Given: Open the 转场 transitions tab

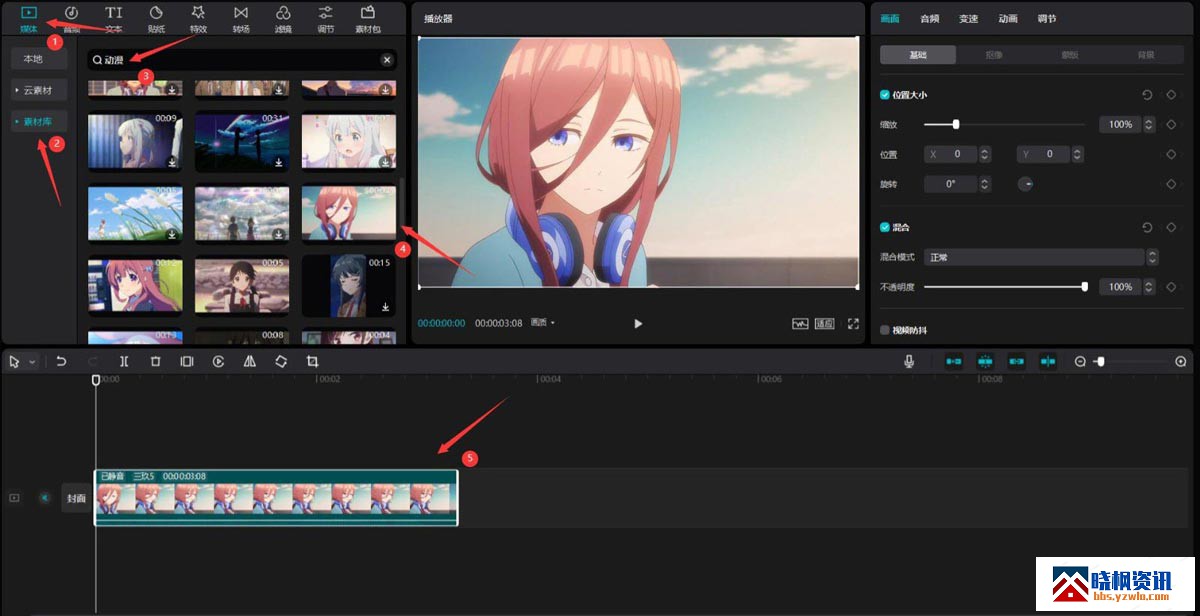Looking at the screenshot, I should pos(241,18).
